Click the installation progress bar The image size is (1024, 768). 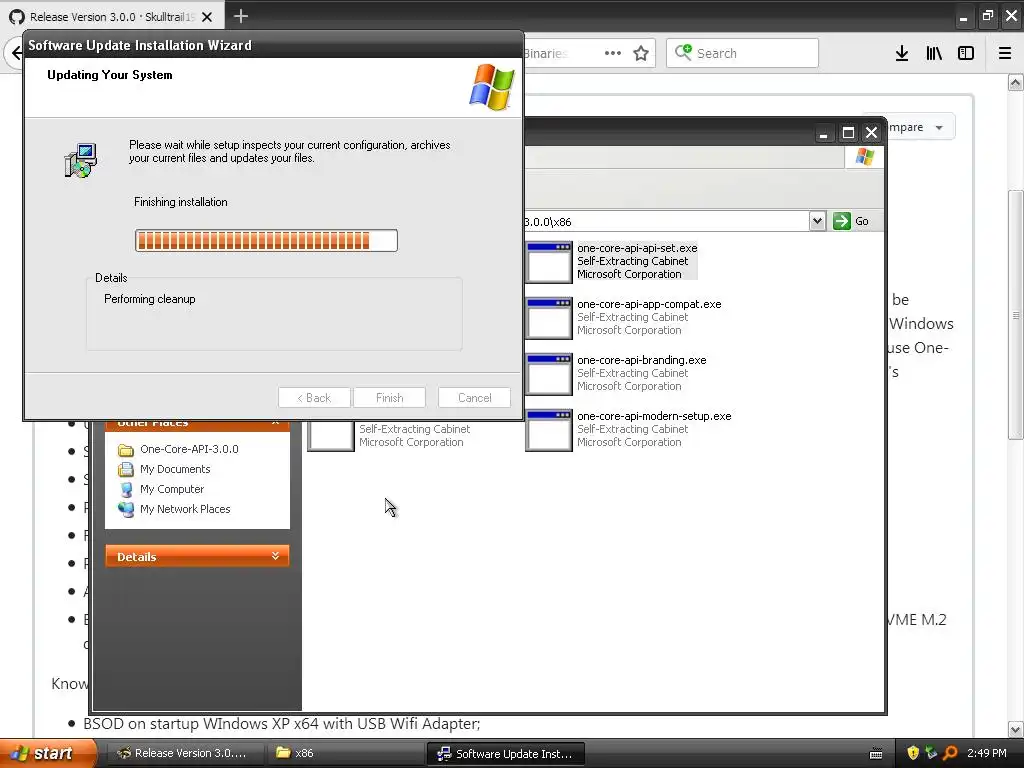pos(266,240)
